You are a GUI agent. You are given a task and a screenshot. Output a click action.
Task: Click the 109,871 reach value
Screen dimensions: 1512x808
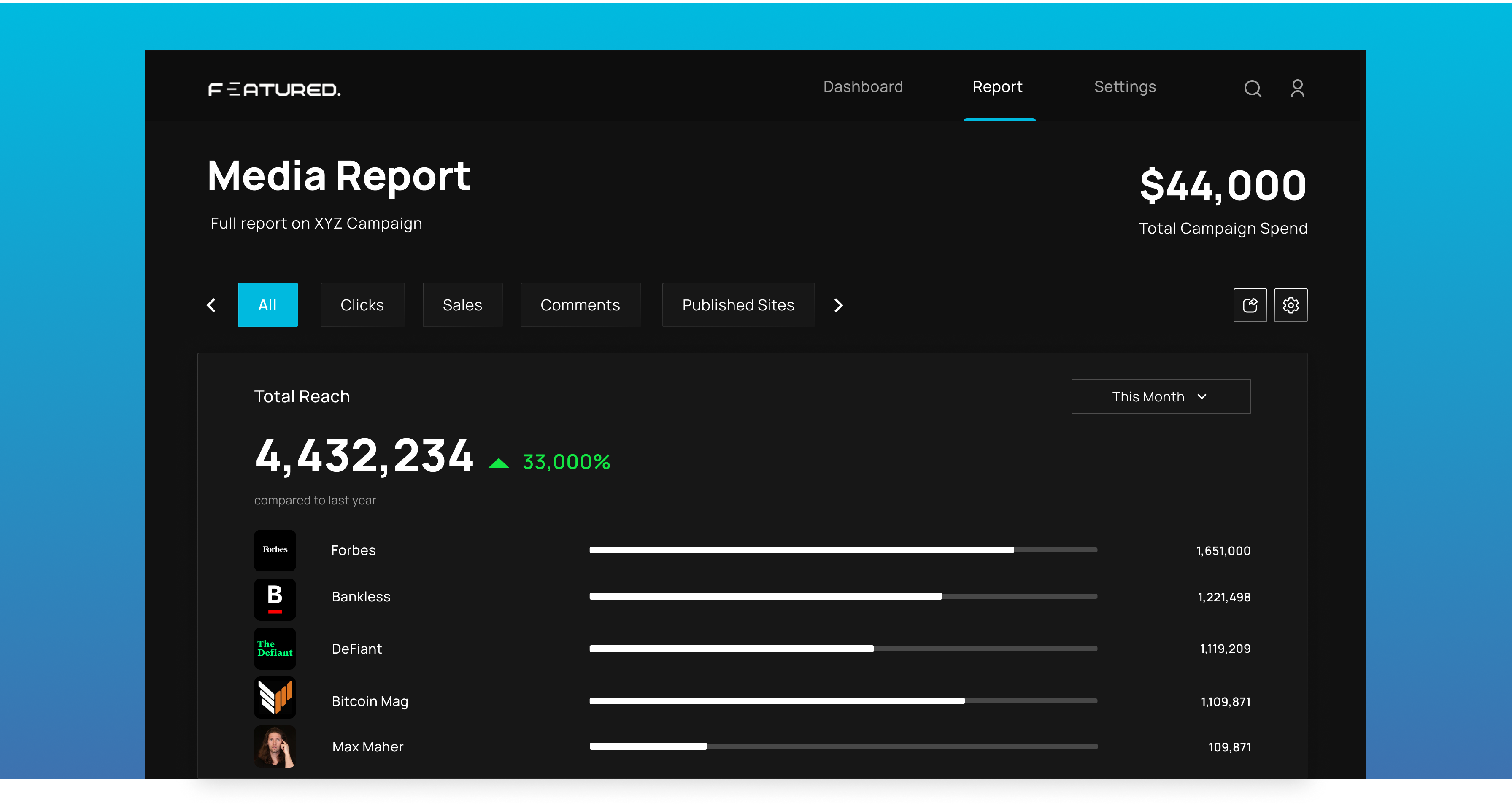(x=1230, y=748)
